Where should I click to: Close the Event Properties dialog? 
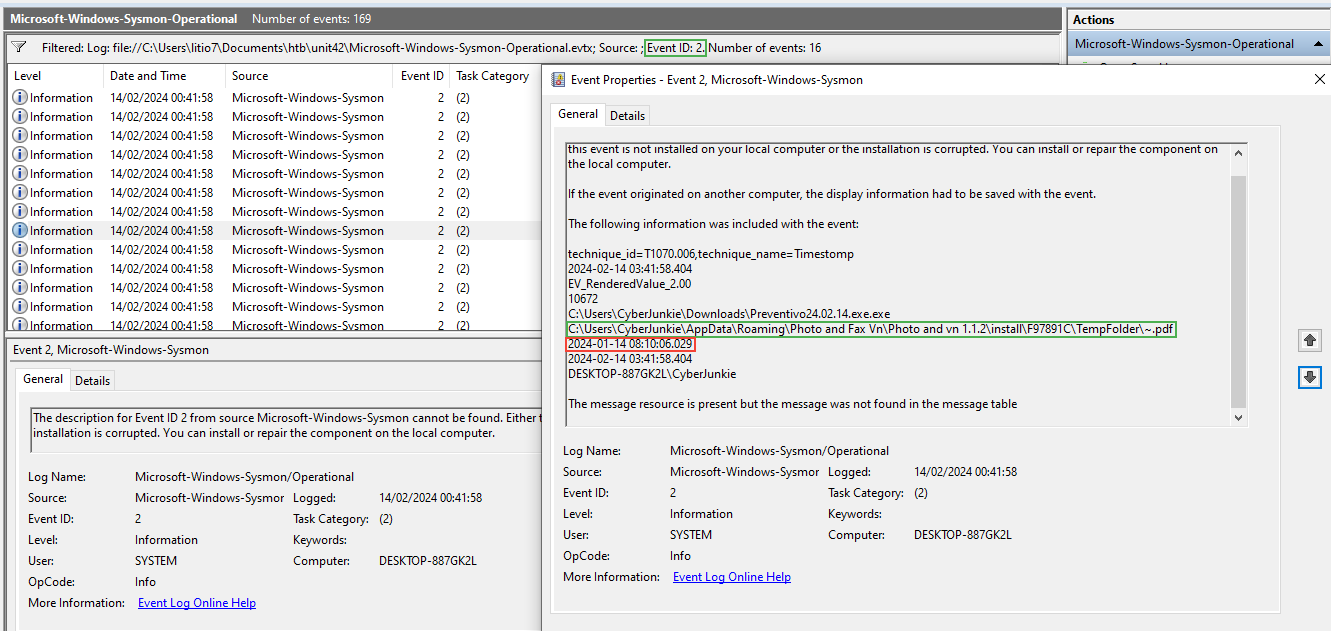click(1318, 79)
